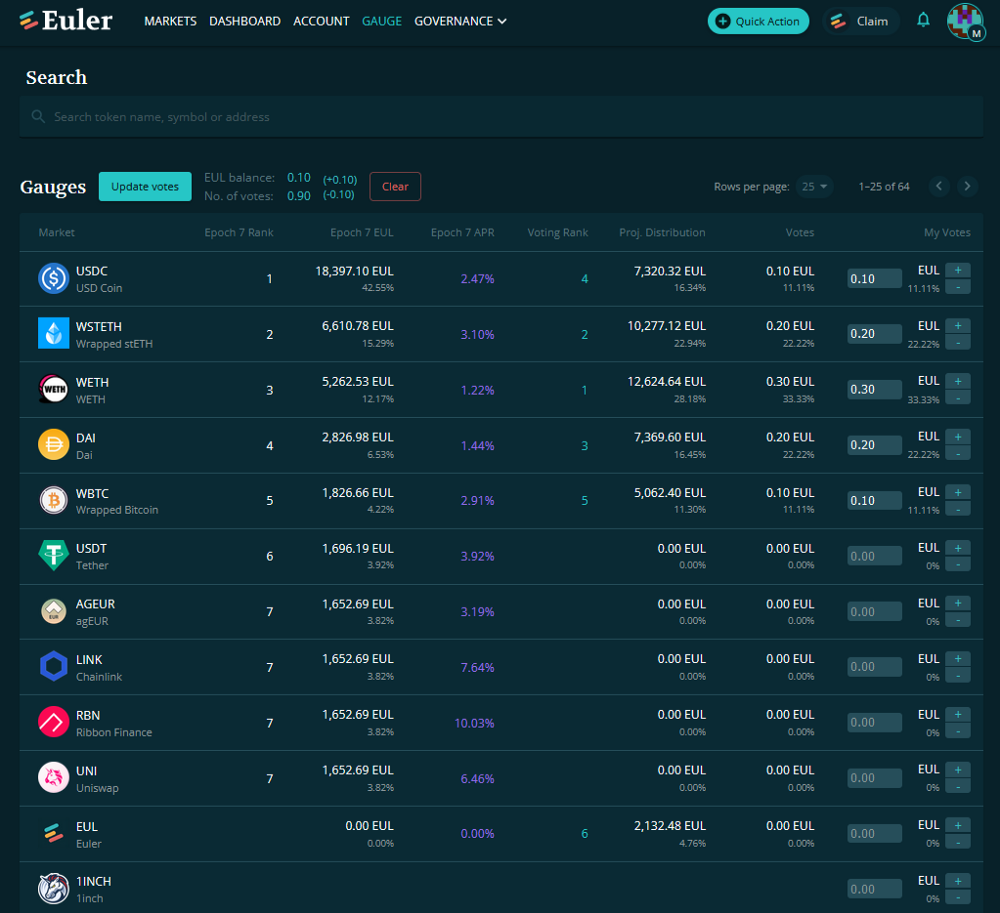1000x913 pixels.
Task: Increase DAI votes with plus
Action: [958, 437]
